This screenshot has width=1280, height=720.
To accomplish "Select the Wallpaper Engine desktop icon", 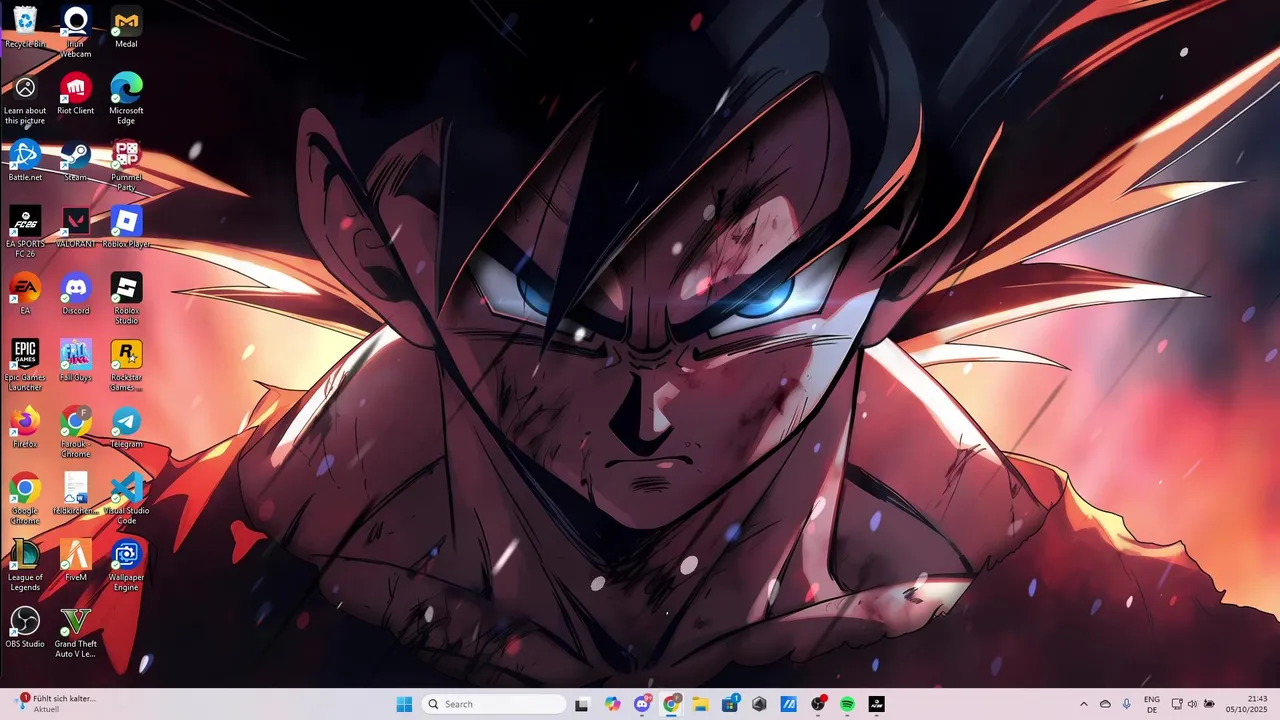I will 126,565.
